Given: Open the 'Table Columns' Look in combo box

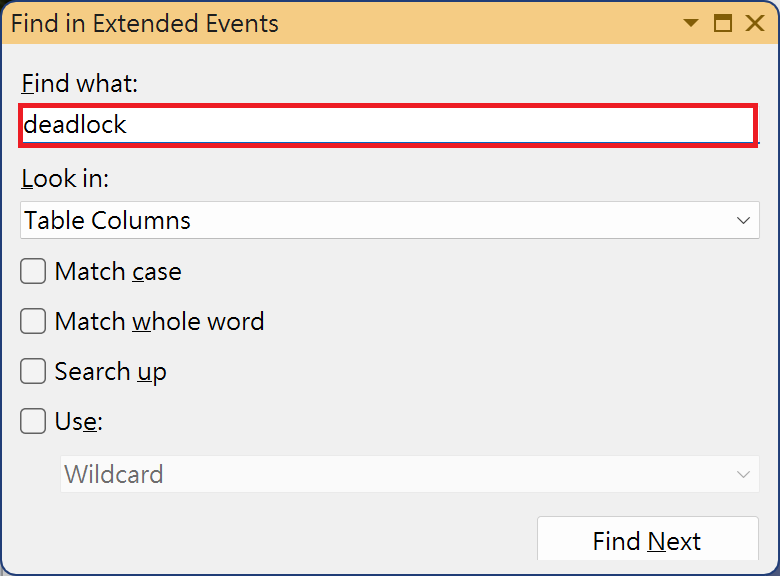Looking at the screenshot, I should [375, 220].
